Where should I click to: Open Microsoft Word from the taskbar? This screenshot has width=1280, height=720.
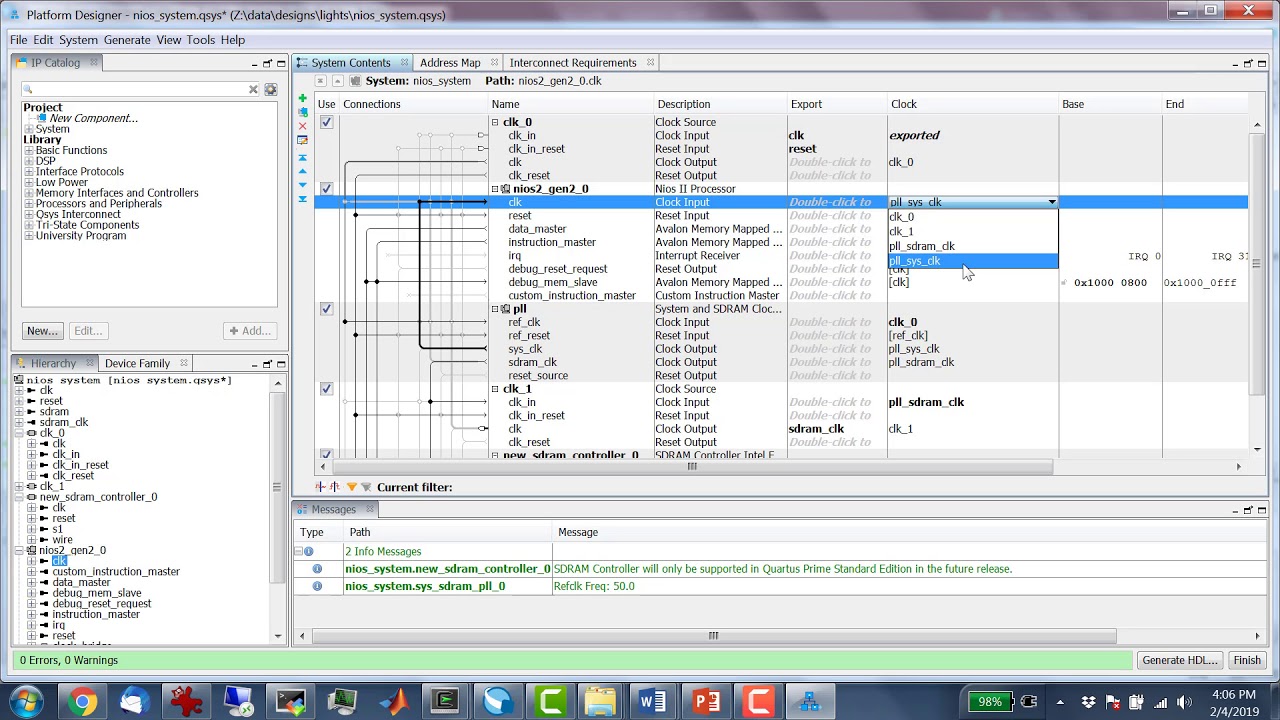pyautogui.click(x=653, y=701)
